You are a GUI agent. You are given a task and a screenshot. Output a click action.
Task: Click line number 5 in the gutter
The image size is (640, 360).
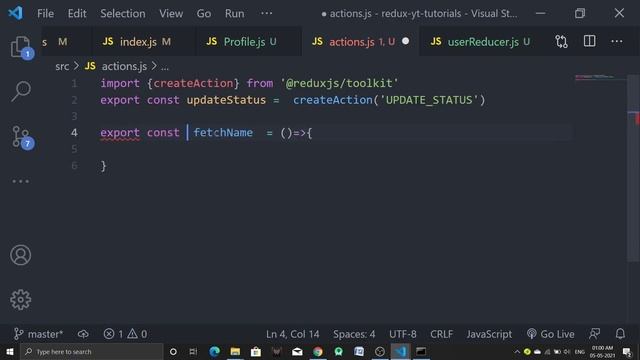[x=74, y=149]
